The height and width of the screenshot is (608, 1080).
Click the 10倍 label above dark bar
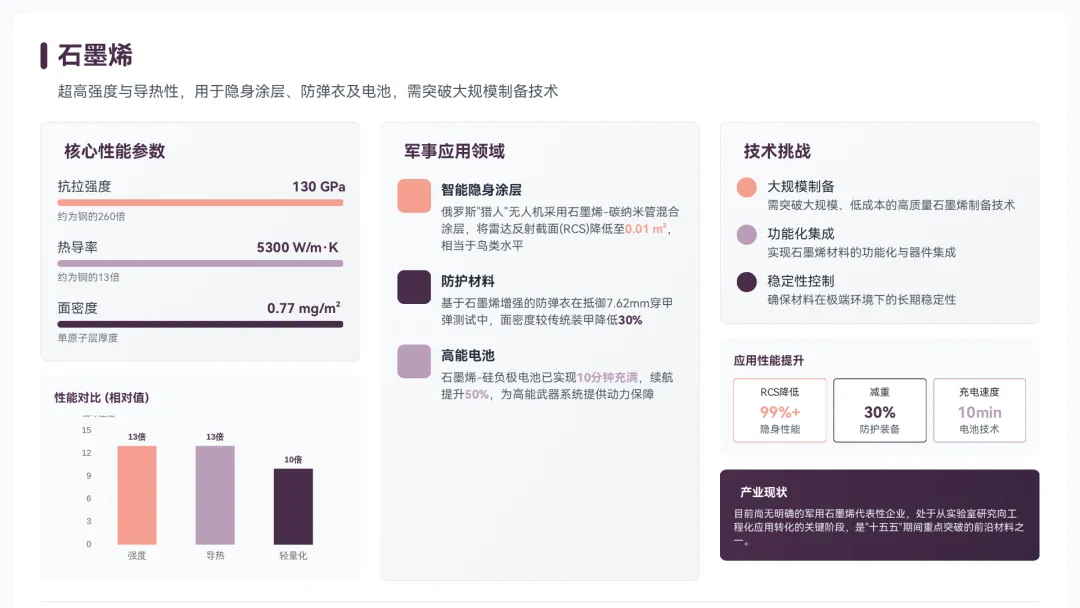pyautogui.click(x=293, y=459)
